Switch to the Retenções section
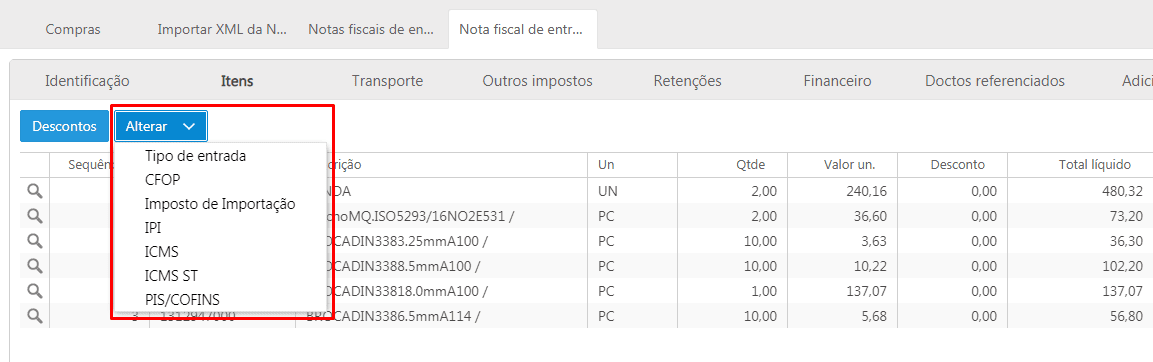The height and width of the screenshot is (362, 1153). (688, 81)
